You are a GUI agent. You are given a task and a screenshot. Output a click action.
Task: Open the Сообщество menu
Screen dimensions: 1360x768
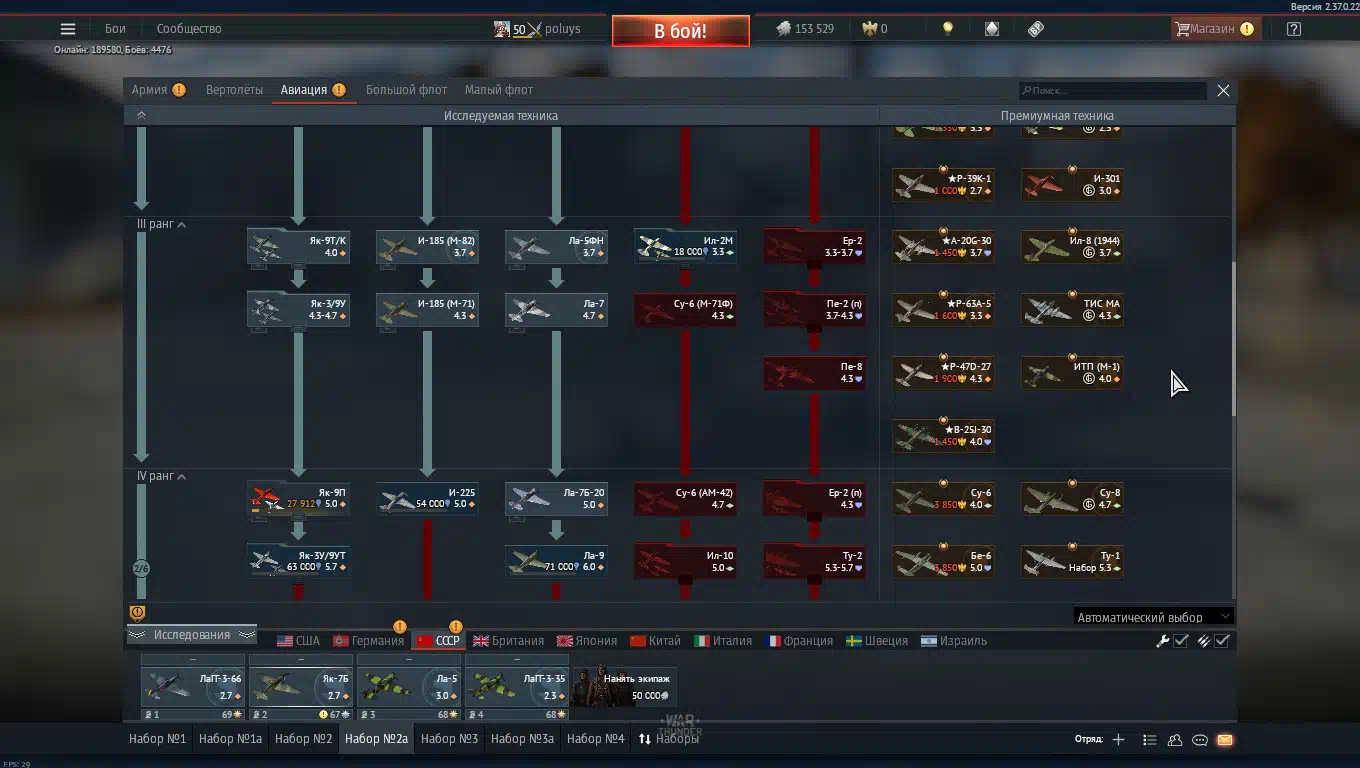(189, 29)
